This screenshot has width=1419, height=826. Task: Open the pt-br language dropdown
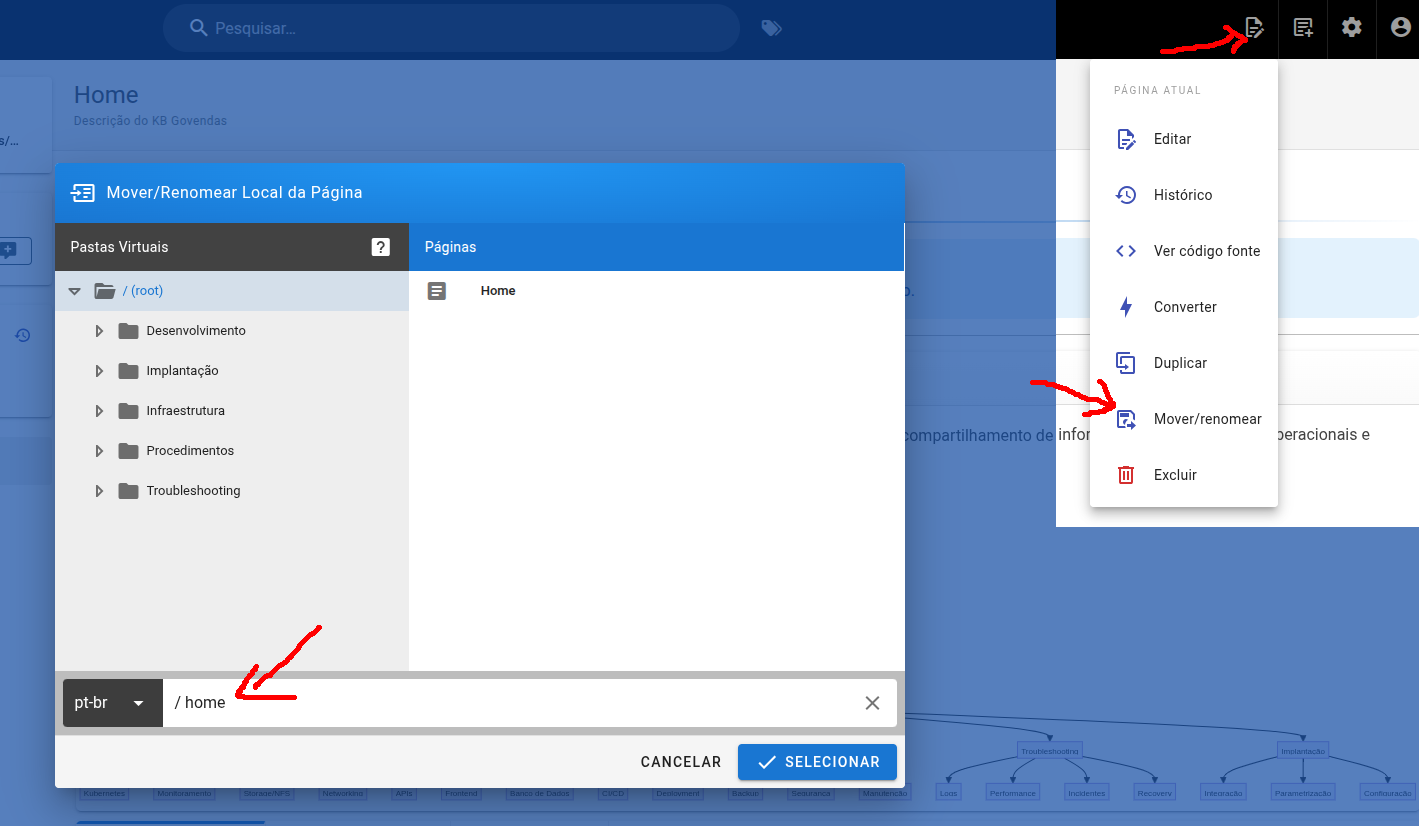point(112,703)
